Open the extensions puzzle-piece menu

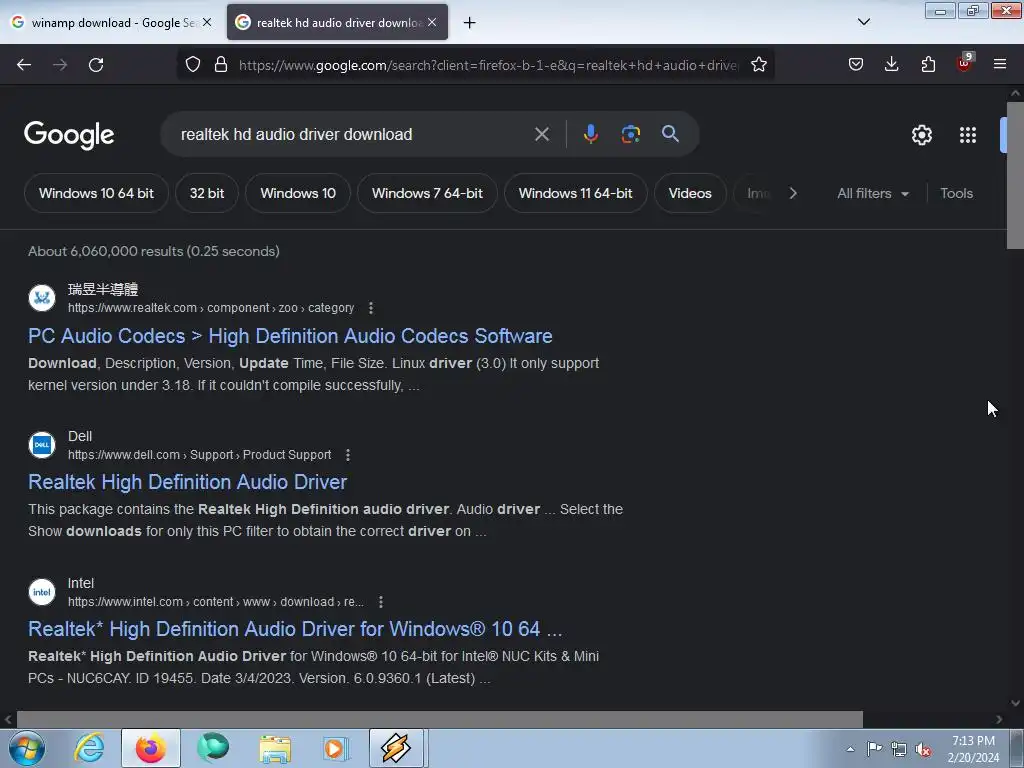pos(928,65)
